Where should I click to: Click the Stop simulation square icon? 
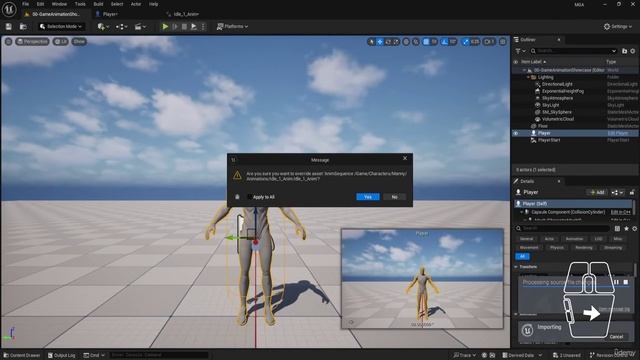click(184, 27)
